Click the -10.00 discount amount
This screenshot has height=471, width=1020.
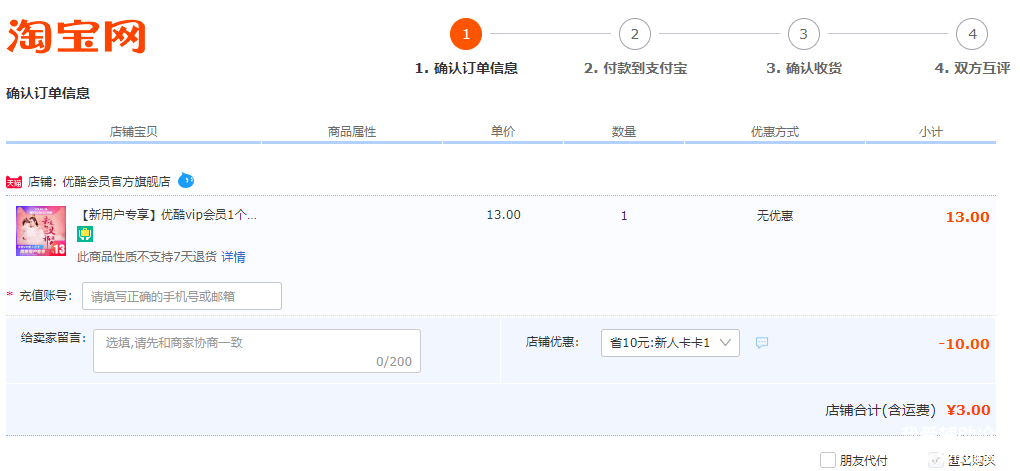[964, 344]
